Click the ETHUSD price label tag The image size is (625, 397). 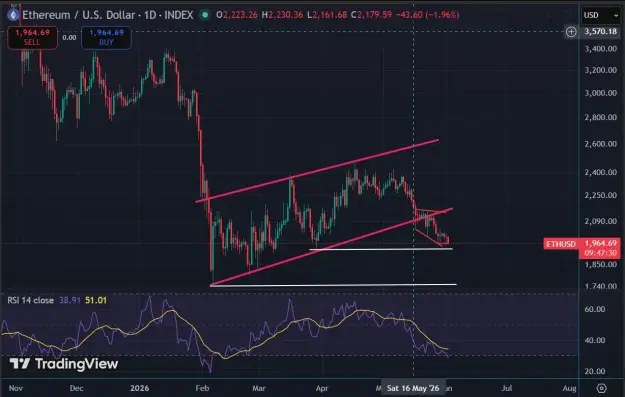tap(561, 244)
